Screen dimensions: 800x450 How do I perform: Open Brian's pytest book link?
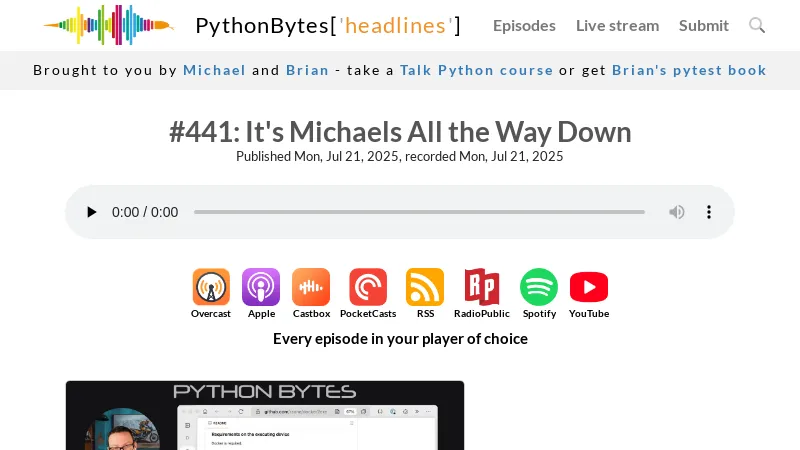[689, 70]
